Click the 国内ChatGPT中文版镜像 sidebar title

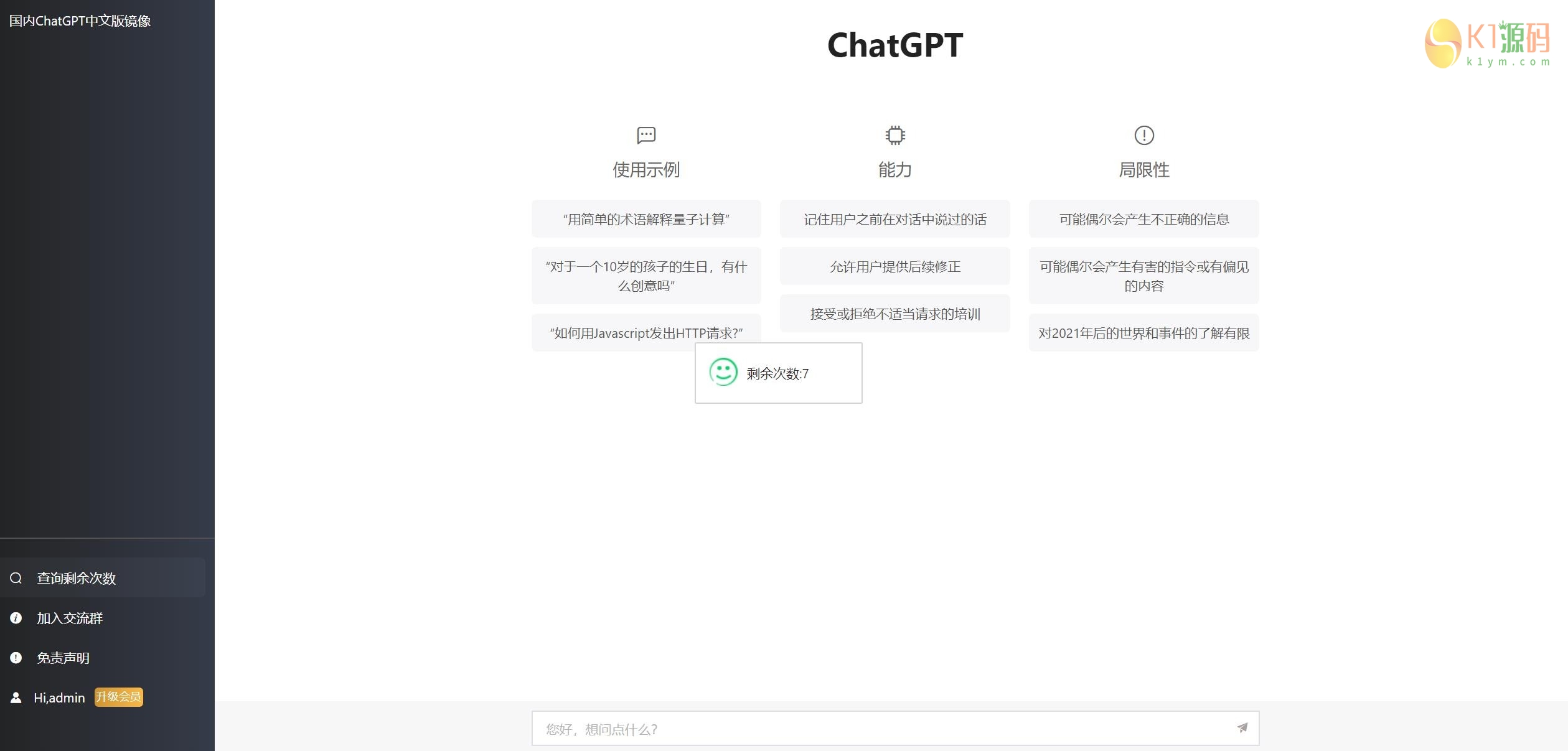point(80,21)
